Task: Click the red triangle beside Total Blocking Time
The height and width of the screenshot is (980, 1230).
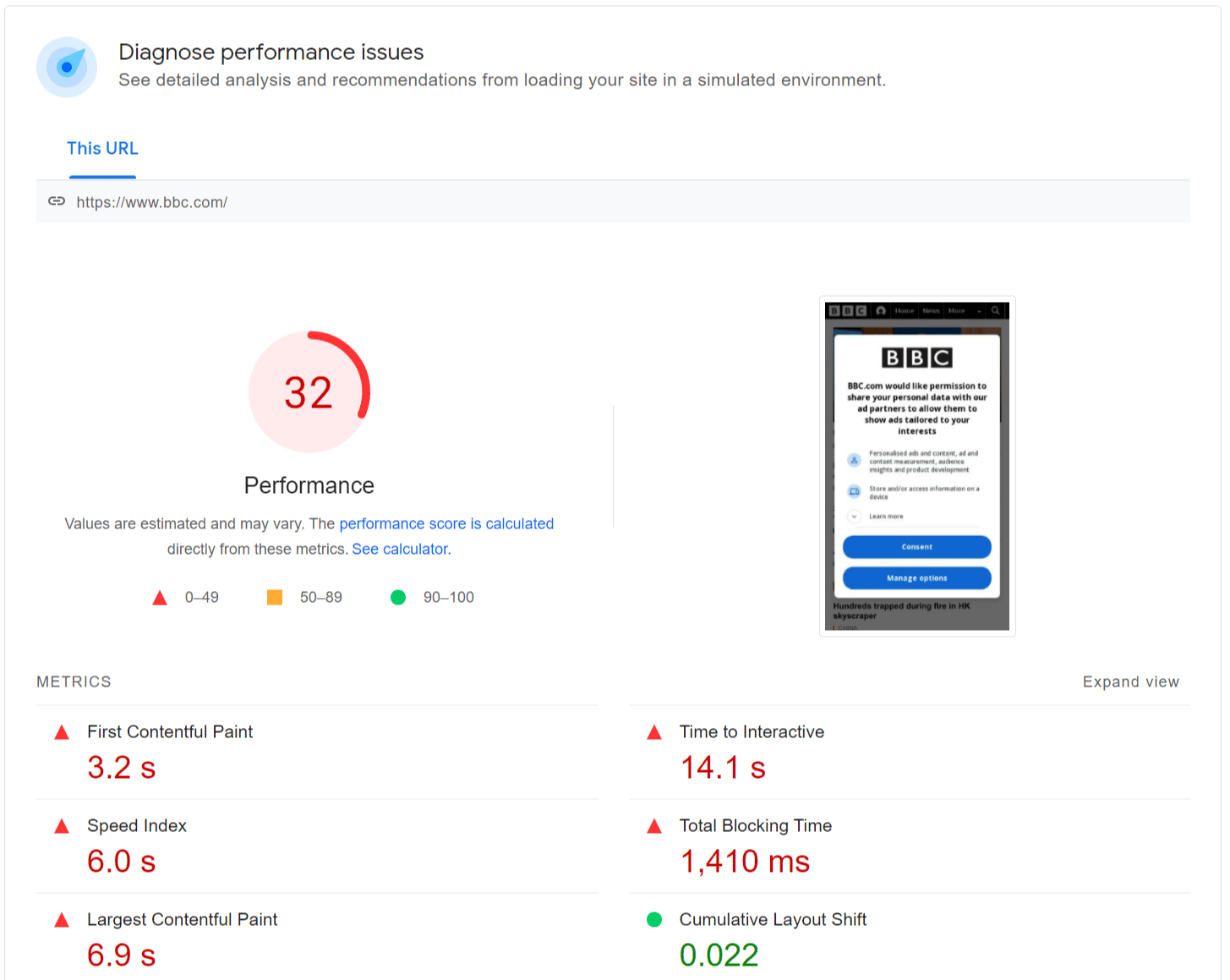Action: click(654, 825)
